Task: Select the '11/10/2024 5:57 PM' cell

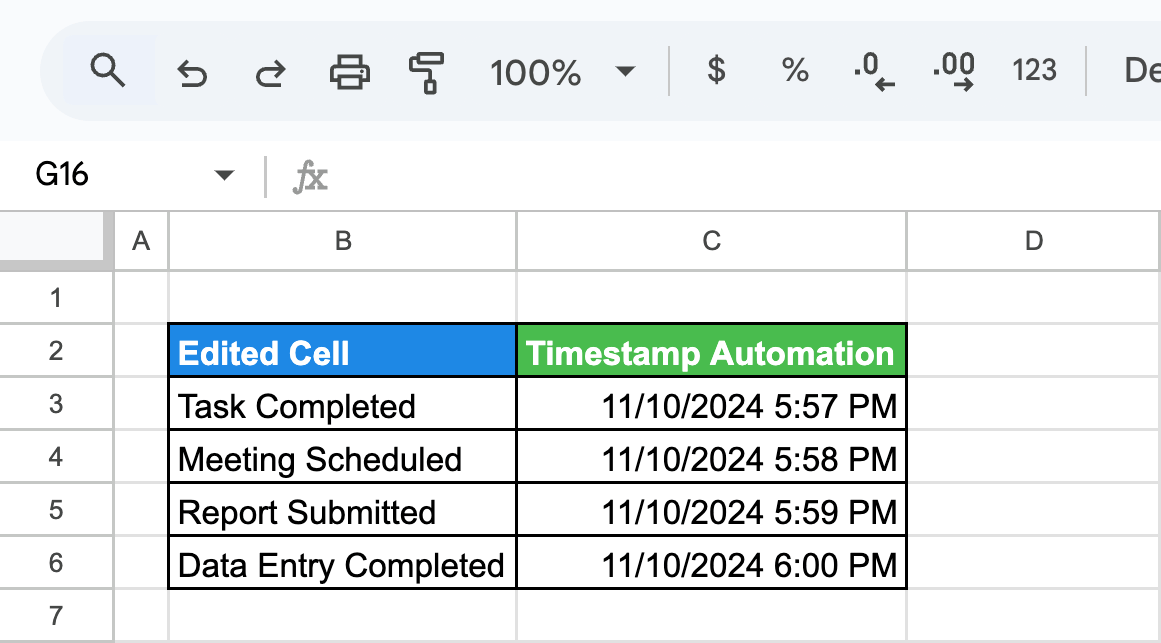Action: pos(712,404)
